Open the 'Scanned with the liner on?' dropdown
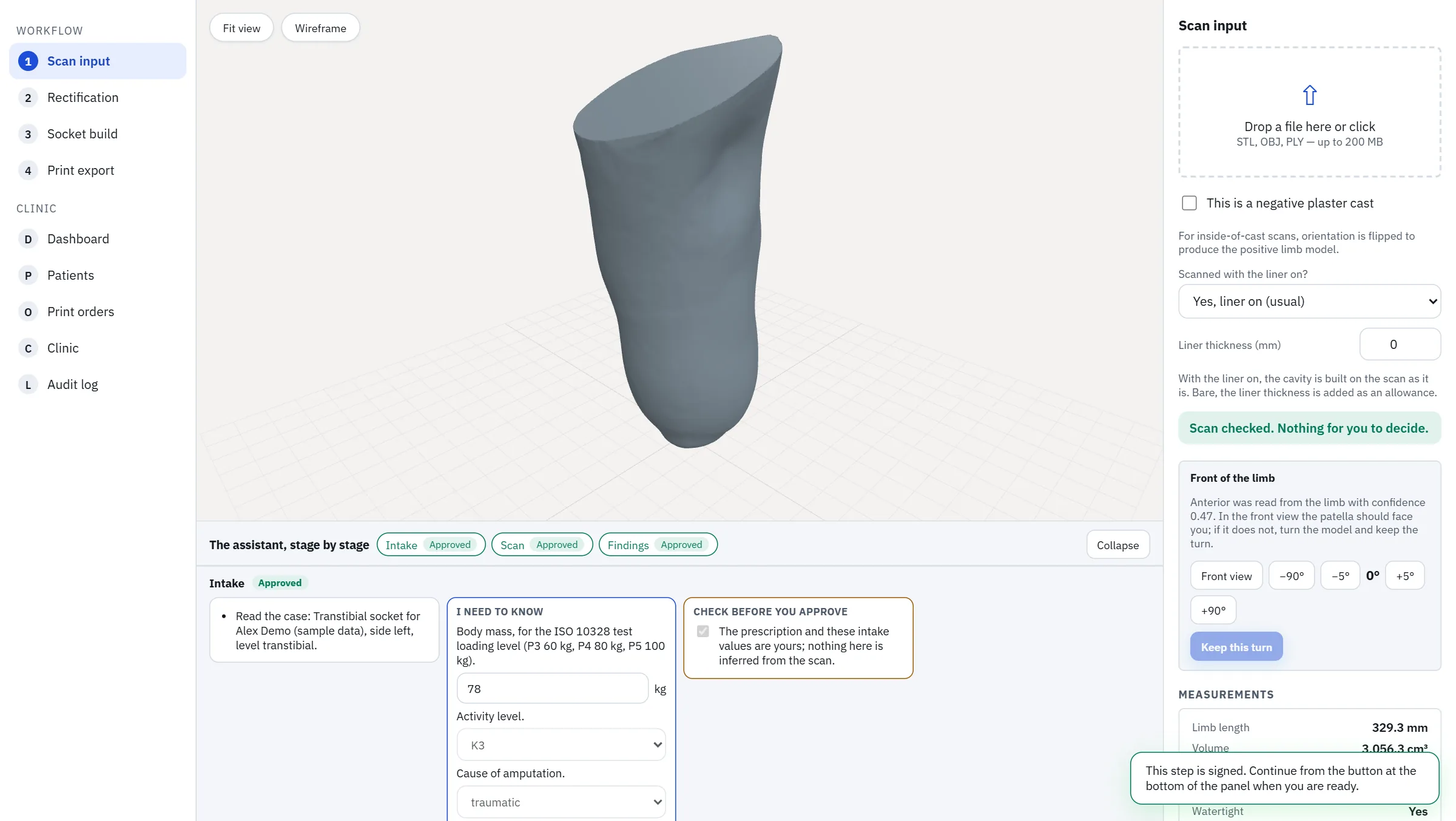 [1309, 302]
